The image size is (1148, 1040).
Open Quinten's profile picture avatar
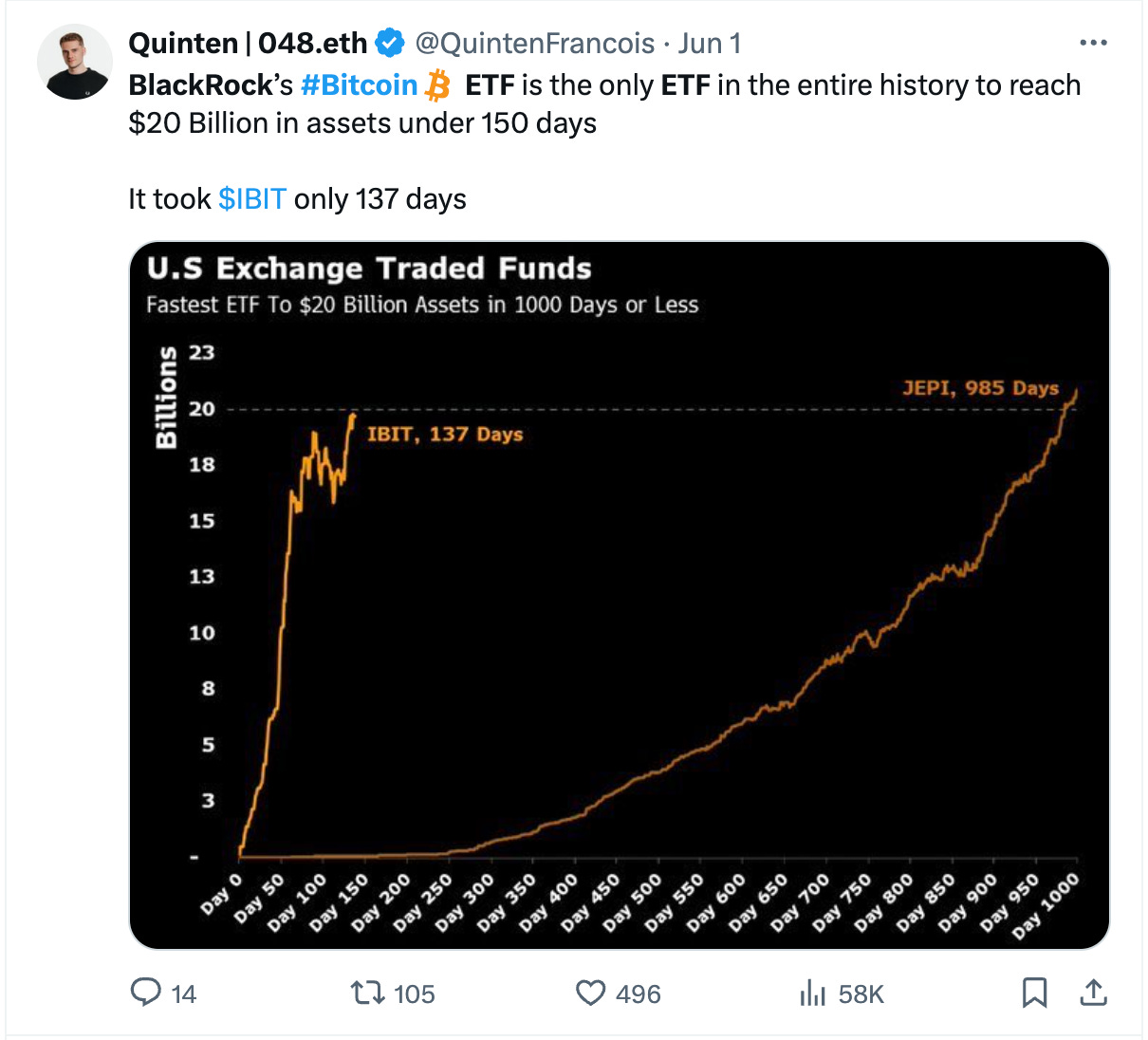[74, 63]
